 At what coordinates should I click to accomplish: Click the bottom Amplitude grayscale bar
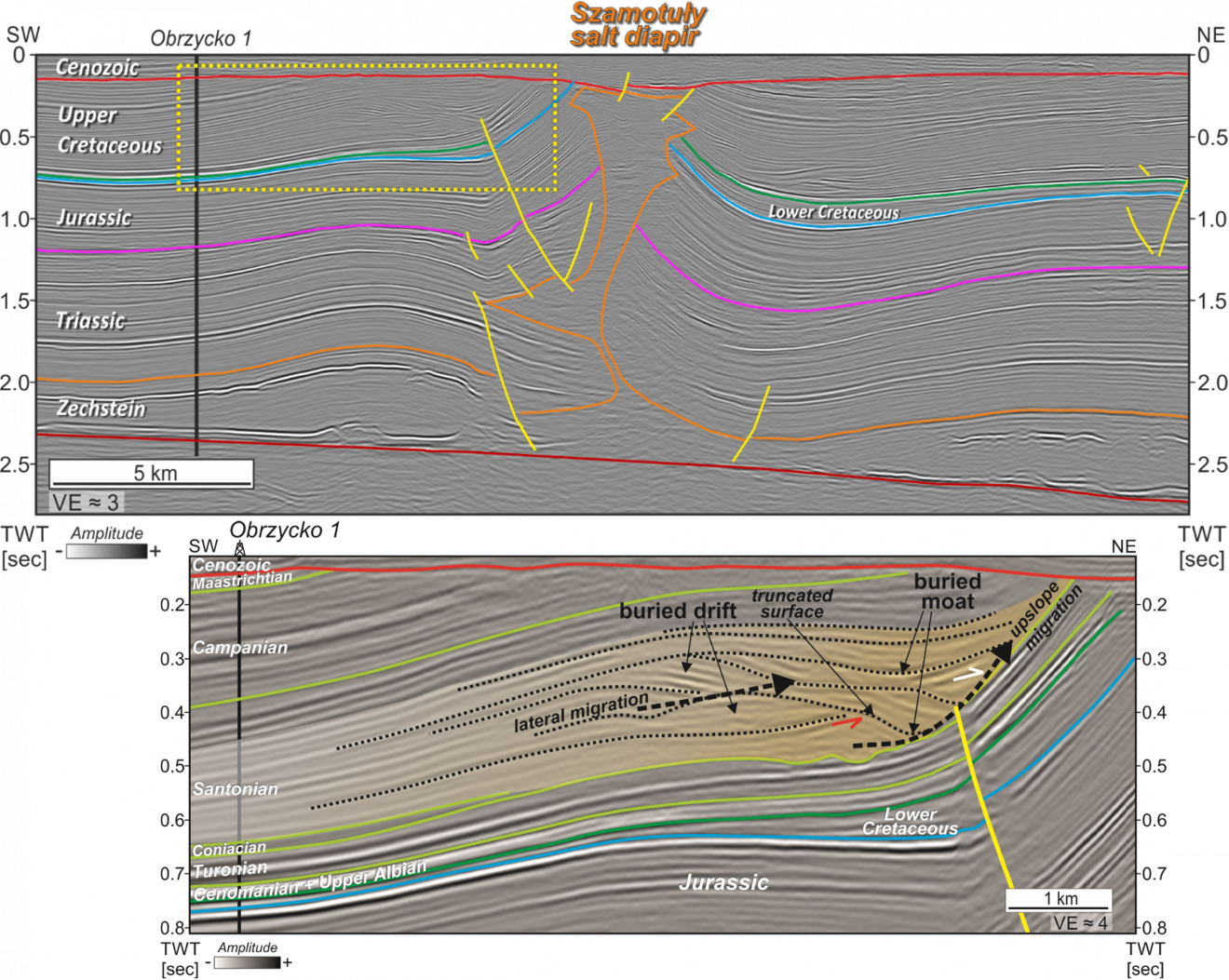[x=247, y=963]
